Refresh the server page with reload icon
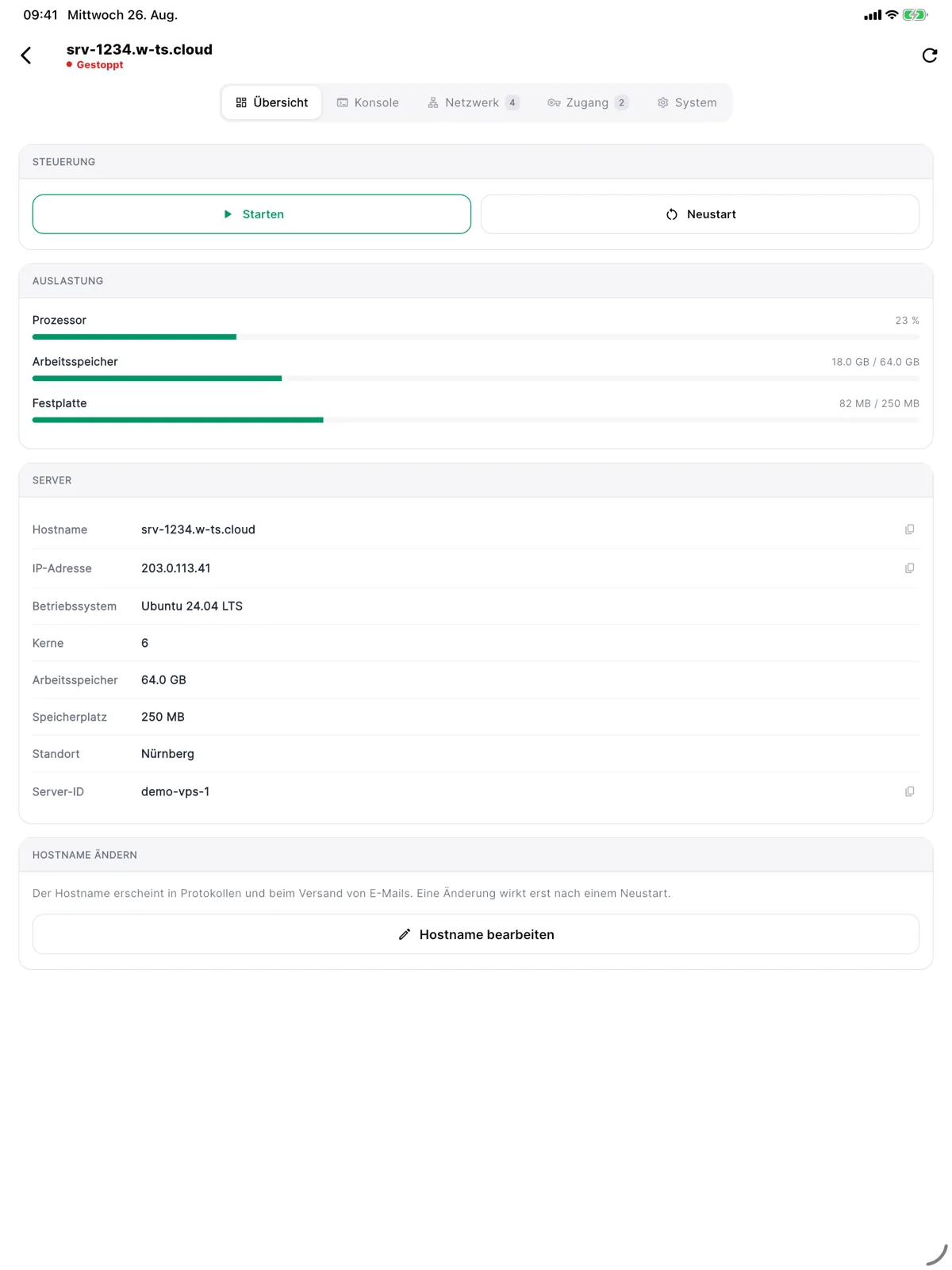The image size is (952, 1270). (x=930, y=56)
